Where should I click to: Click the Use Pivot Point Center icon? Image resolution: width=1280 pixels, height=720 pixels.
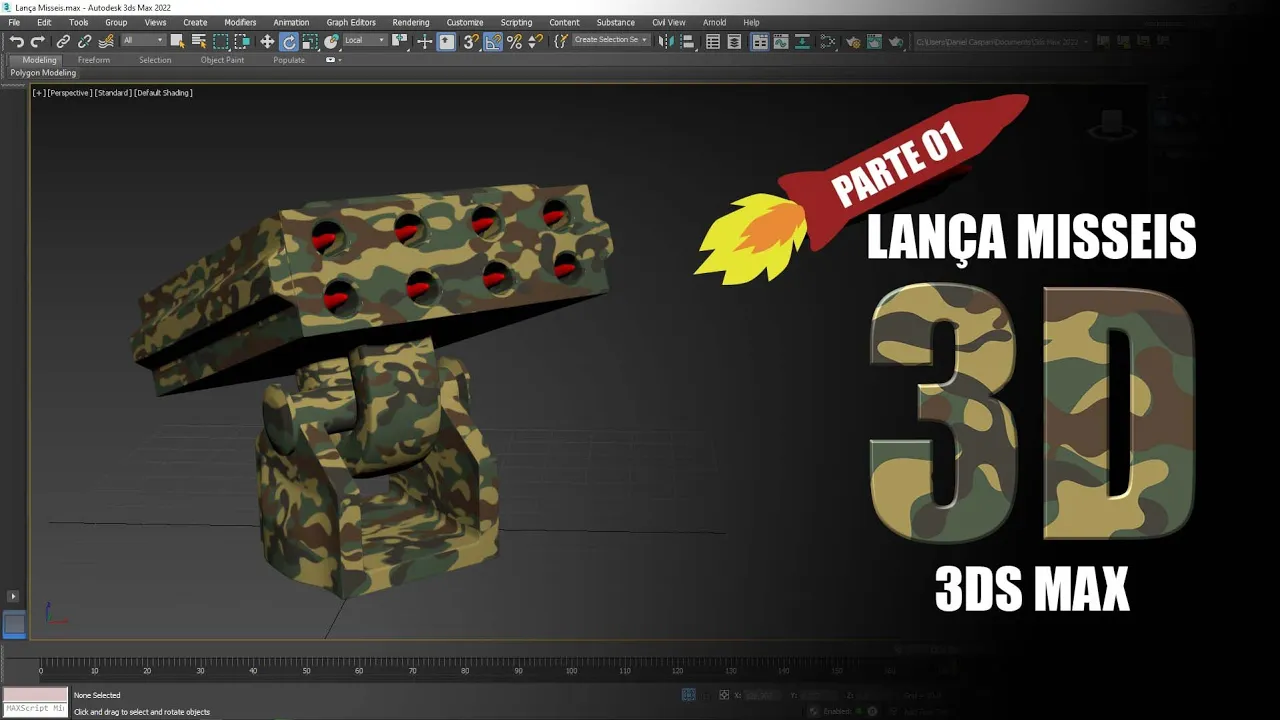click(x=400, y=41)
